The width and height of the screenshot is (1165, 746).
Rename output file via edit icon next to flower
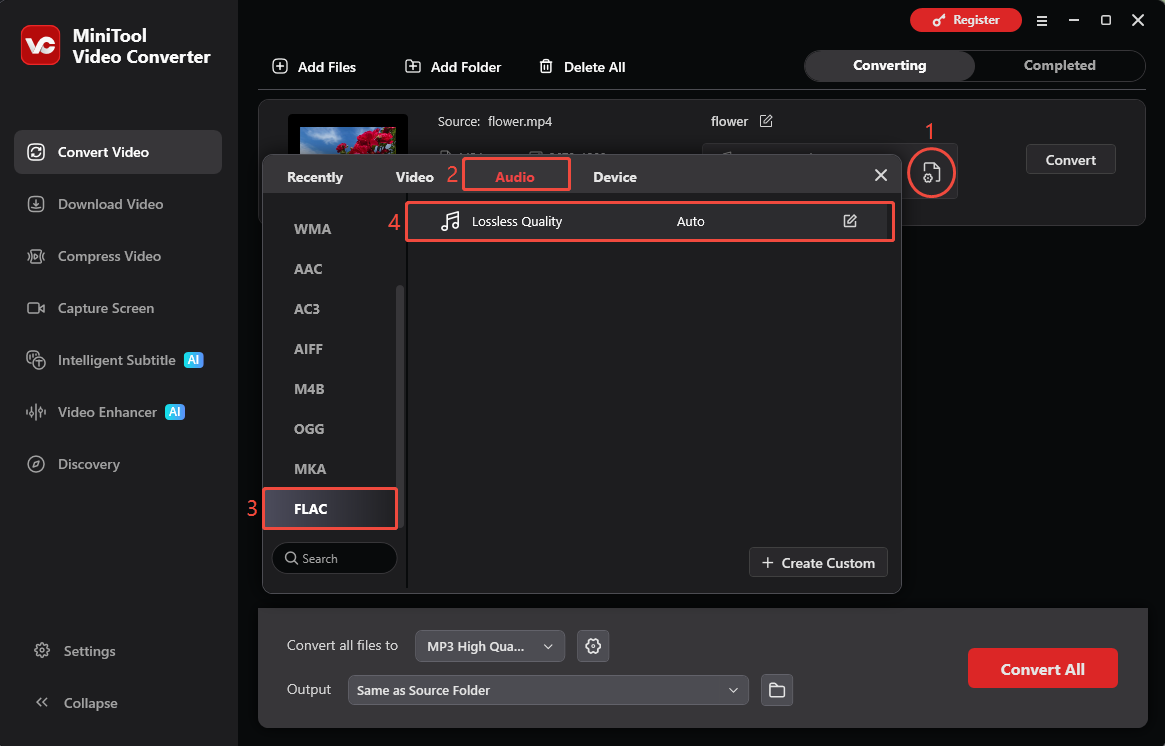[x=766, y=121]
